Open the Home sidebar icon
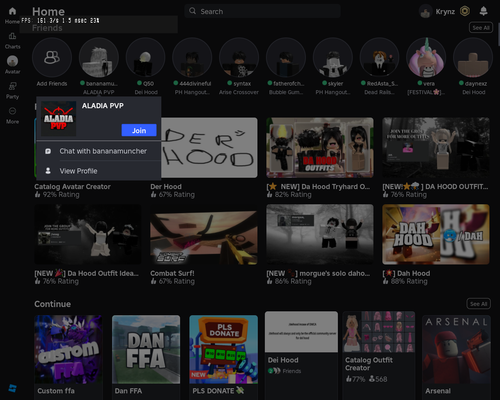Viewport: 500px width, 400px height. click(x=12, y=11)
